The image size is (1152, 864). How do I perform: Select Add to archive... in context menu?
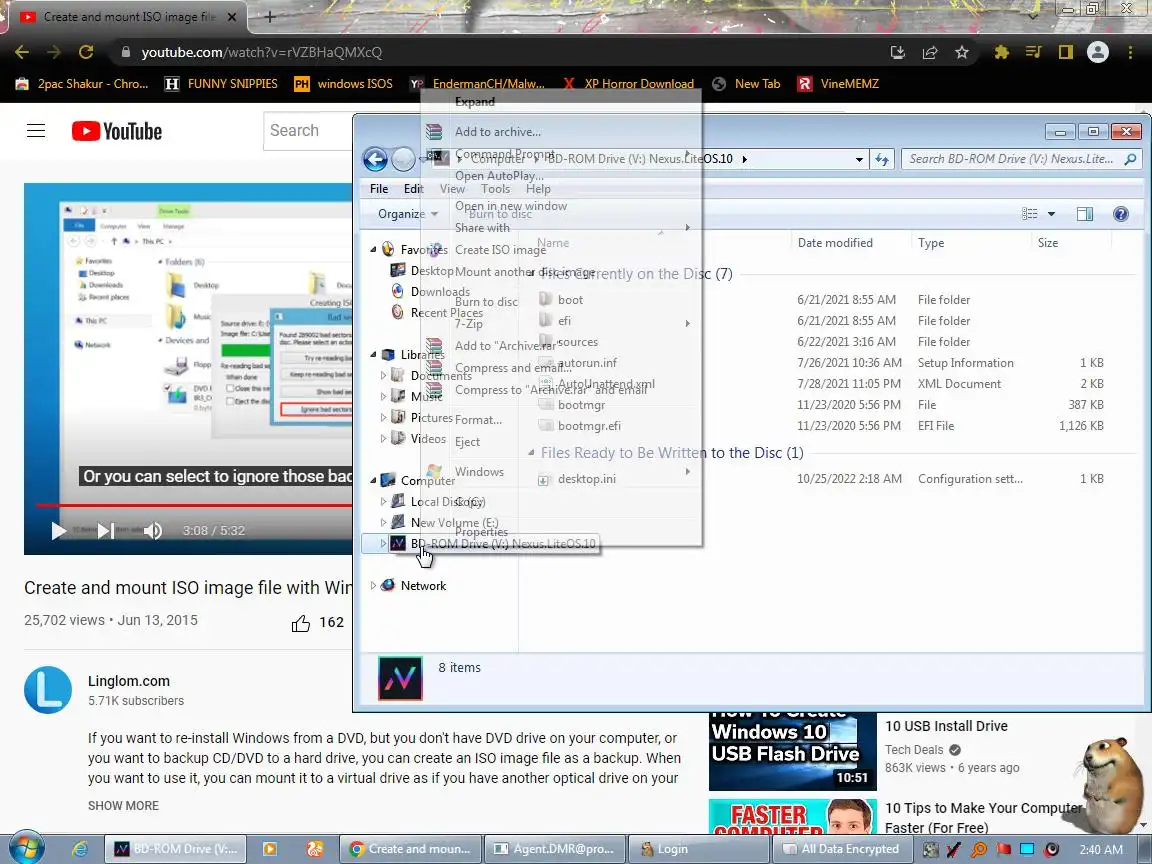click(497, 132)
